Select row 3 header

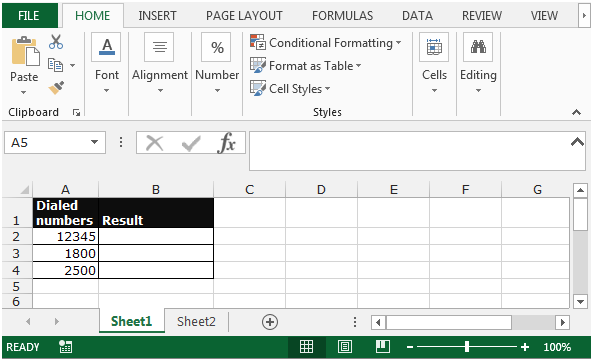click(x=16, y=253)
